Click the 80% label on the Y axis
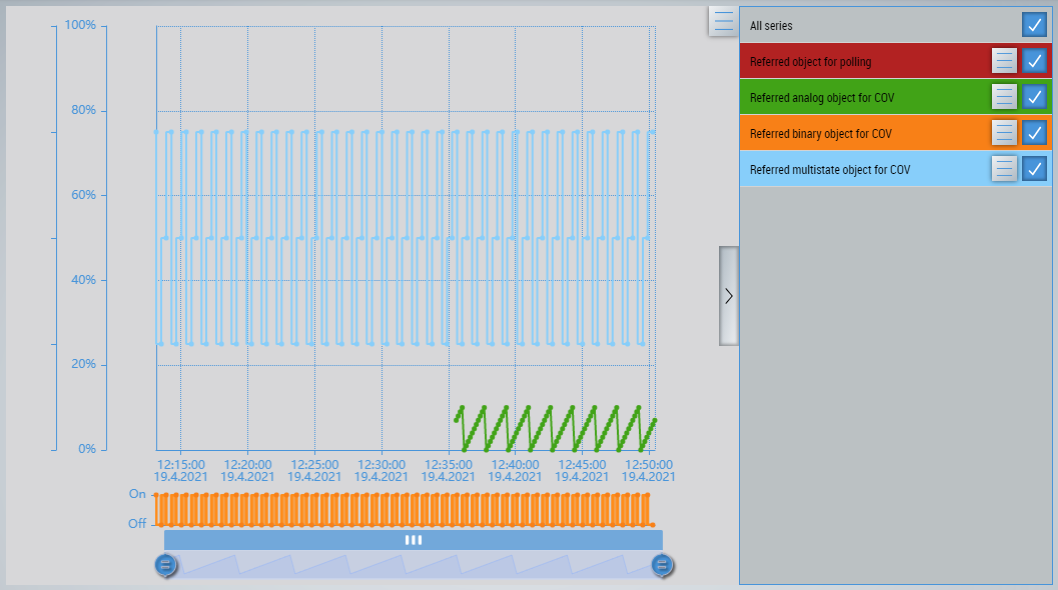 (x=84, y=110)
